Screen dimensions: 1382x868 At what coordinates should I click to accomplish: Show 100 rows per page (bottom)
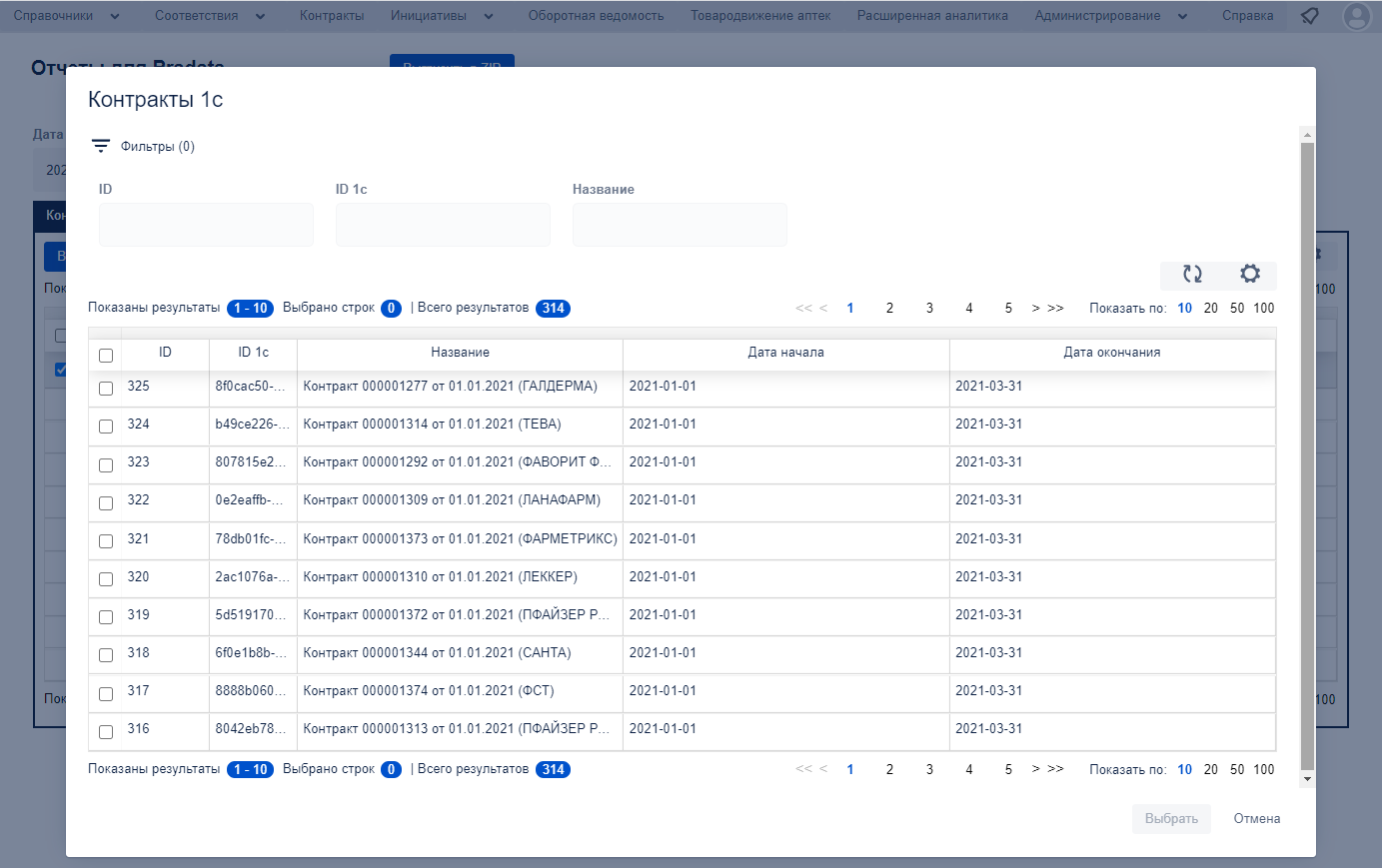pyautogui.click(x=1264, y=769)
